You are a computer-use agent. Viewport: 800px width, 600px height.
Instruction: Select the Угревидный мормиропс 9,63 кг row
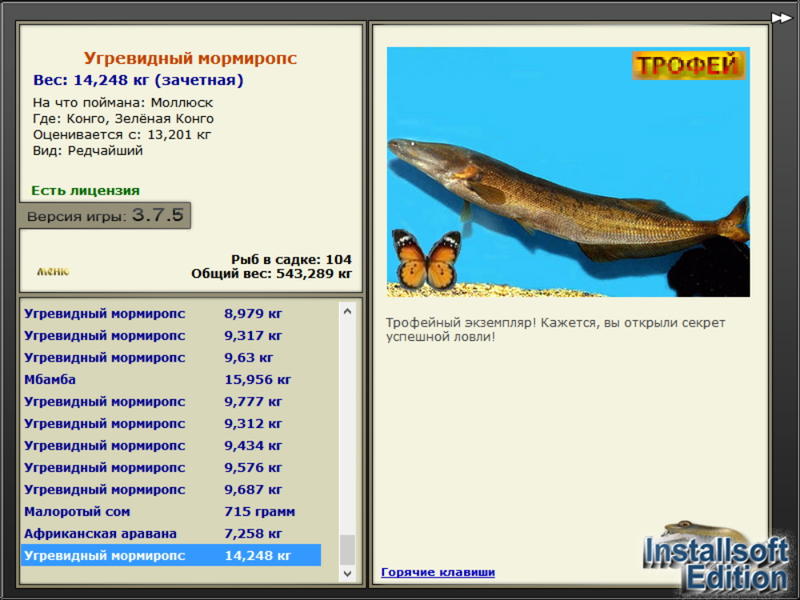pos(171,357)
